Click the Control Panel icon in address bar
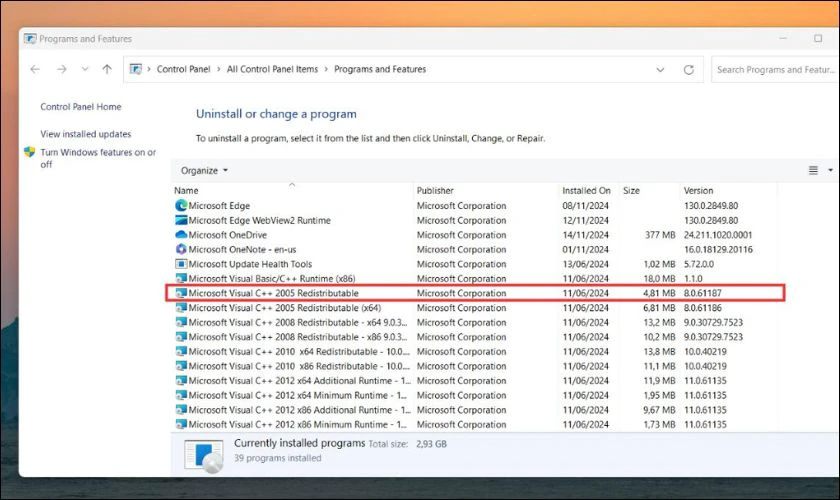Image resolution: width=840 pixels, height=500 pixels. tap(136, 69)
